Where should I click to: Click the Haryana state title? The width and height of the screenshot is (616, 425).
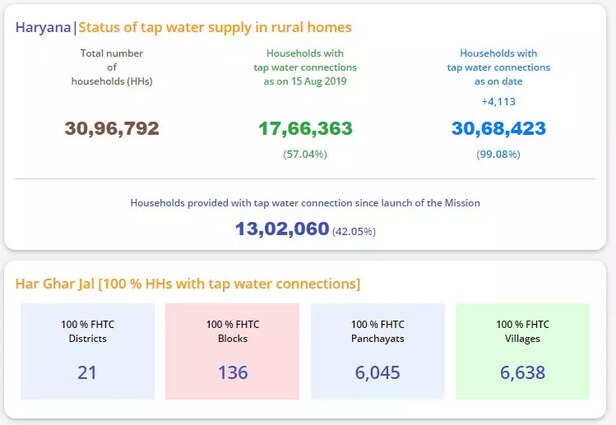(x=43, y=27)
